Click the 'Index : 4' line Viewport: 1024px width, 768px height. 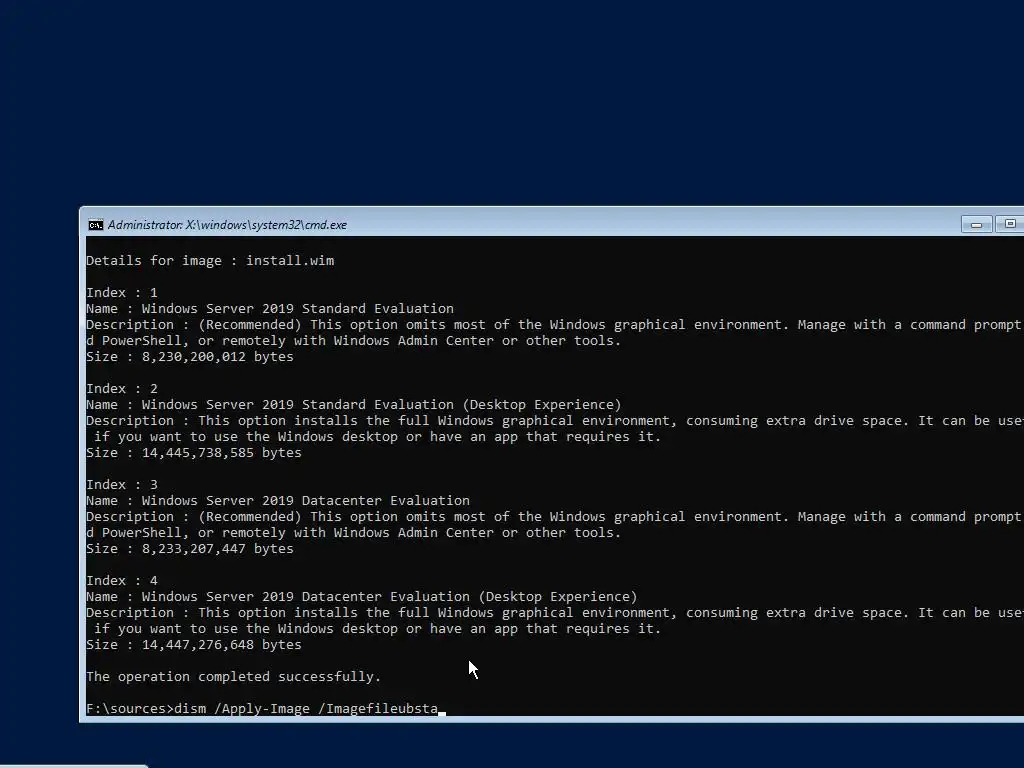pos(122,581)
